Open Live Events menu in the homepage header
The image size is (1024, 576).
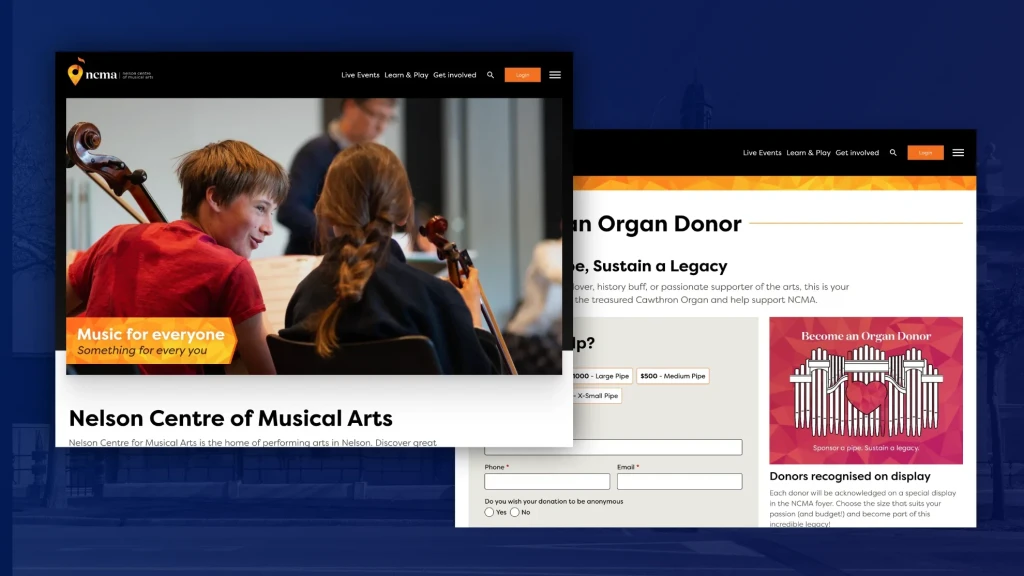click(360, 75)
